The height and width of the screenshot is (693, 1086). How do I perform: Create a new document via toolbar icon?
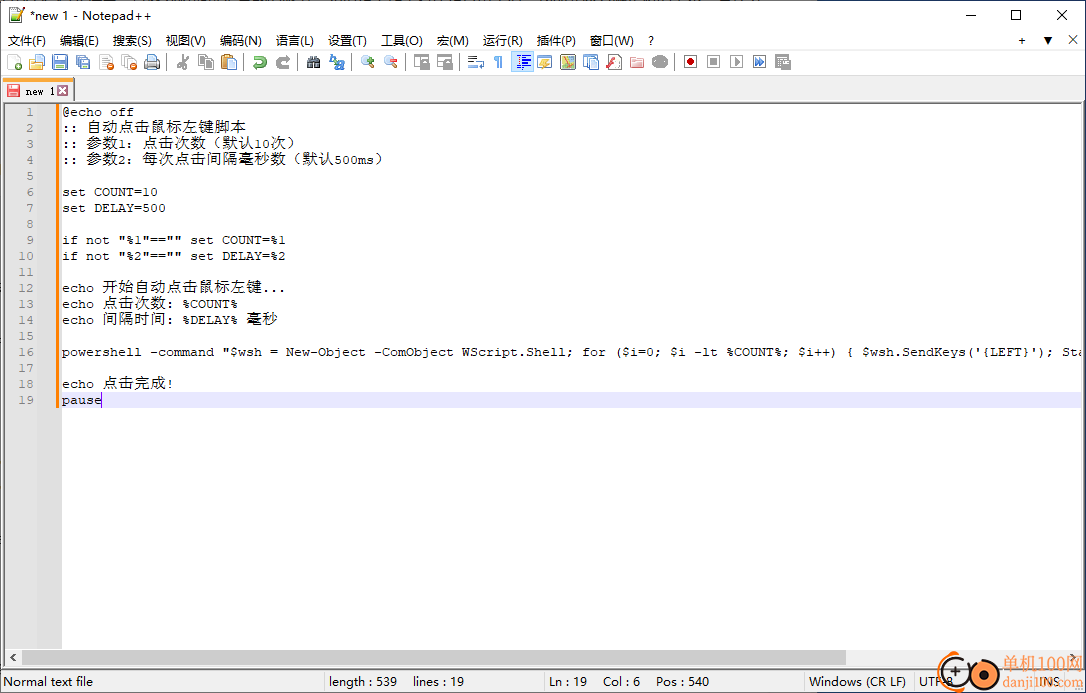coord(15,62)
